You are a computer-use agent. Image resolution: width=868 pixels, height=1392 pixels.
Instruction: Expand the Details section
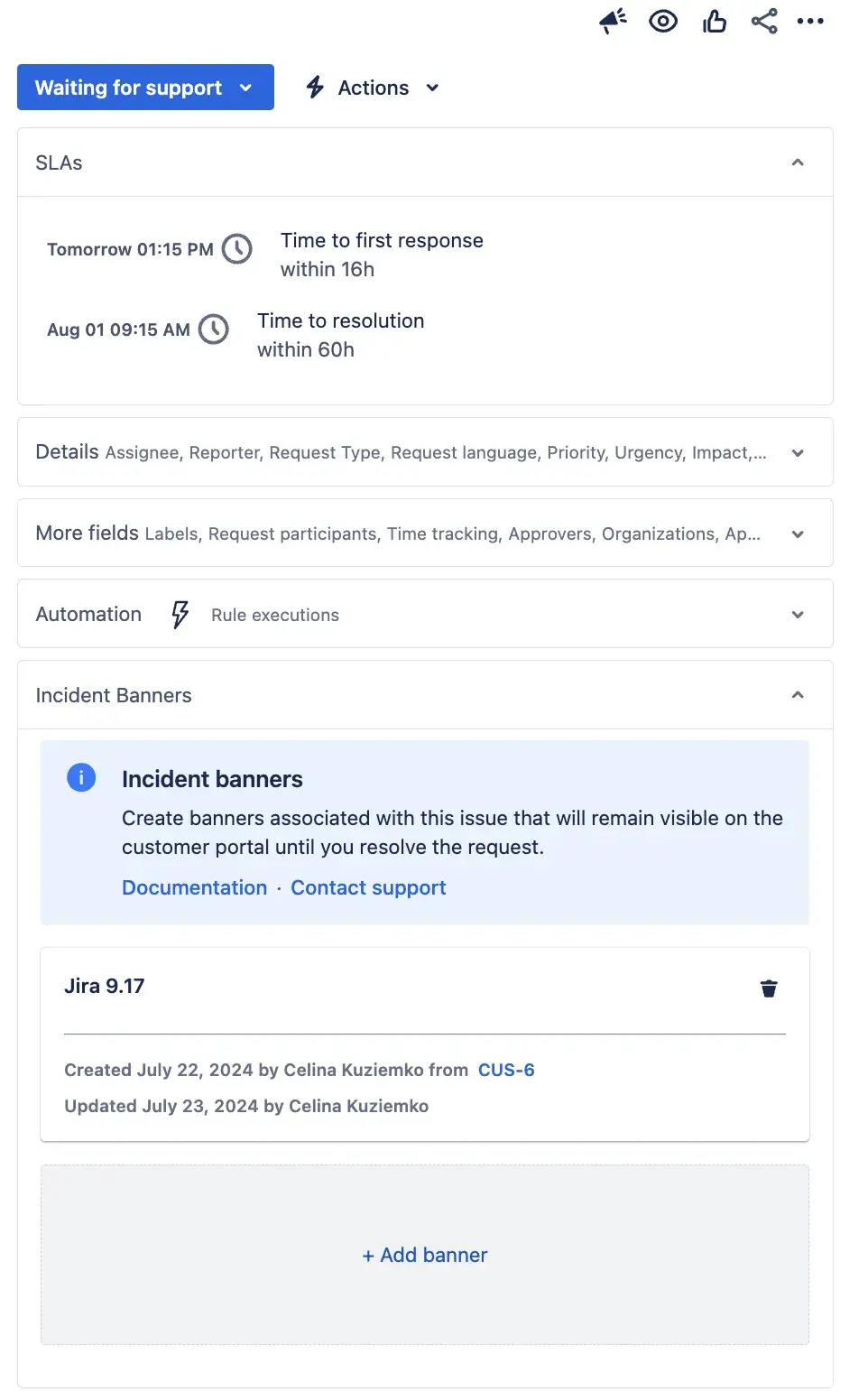798,453
